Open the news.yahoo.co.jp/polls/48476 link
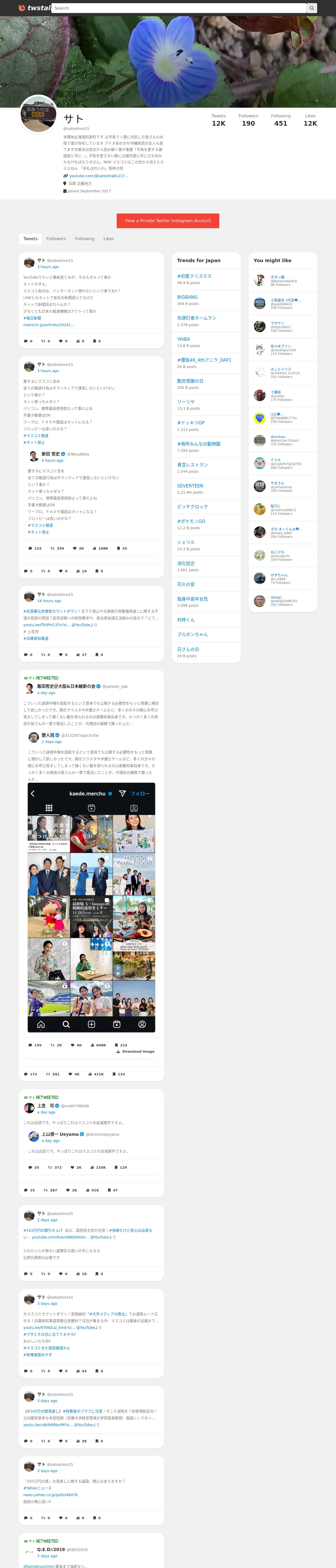The height and width of the screenshot is (1568, 336). click(51, 1495)
